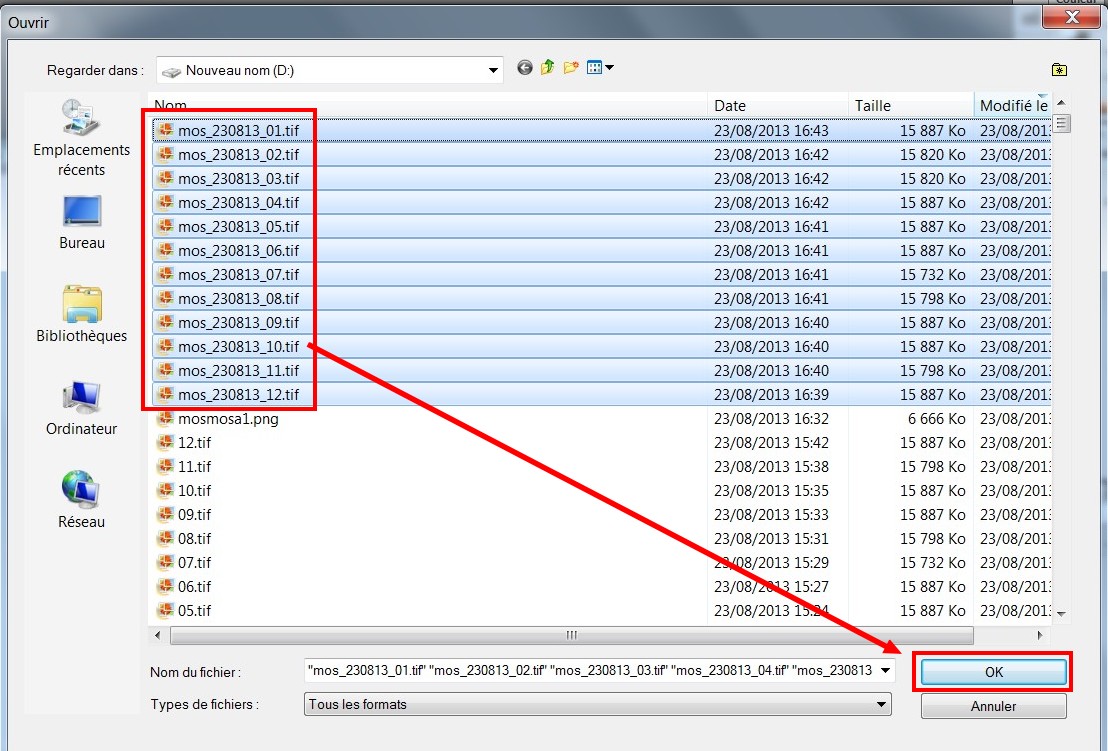
Task: Open Bibliothèques in the sidebar
Action: [x=81, y=314]
